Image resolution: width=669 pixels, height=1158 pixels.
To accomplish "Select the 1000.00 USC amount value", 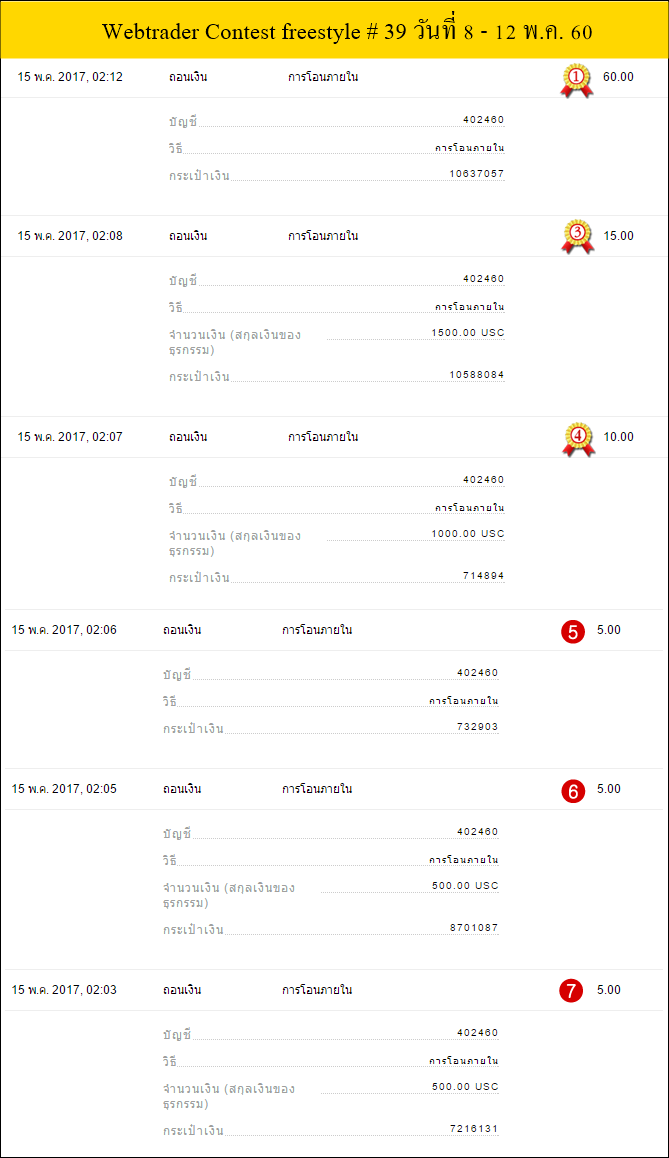I will tap(468, 533).
